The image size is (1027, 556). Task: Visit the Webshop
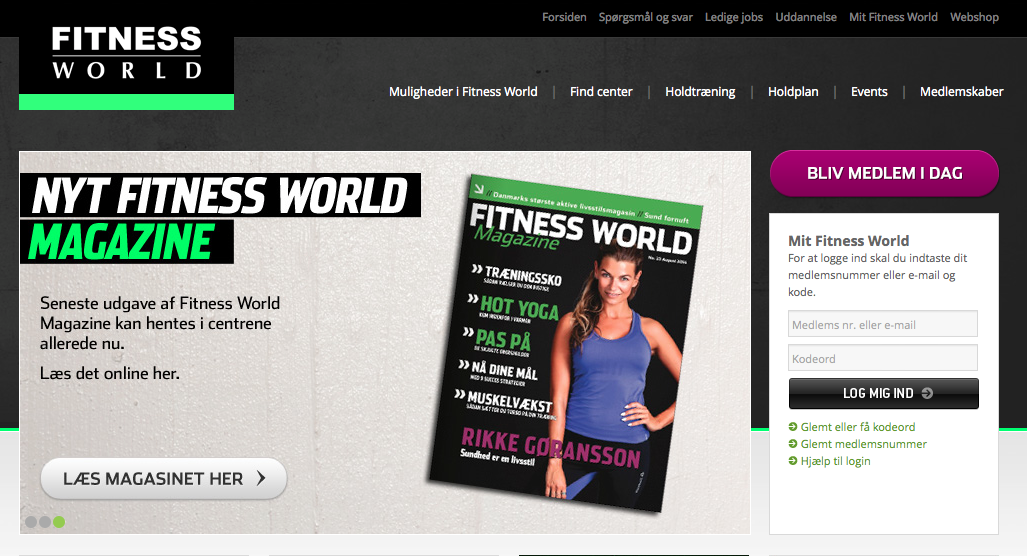974,17
